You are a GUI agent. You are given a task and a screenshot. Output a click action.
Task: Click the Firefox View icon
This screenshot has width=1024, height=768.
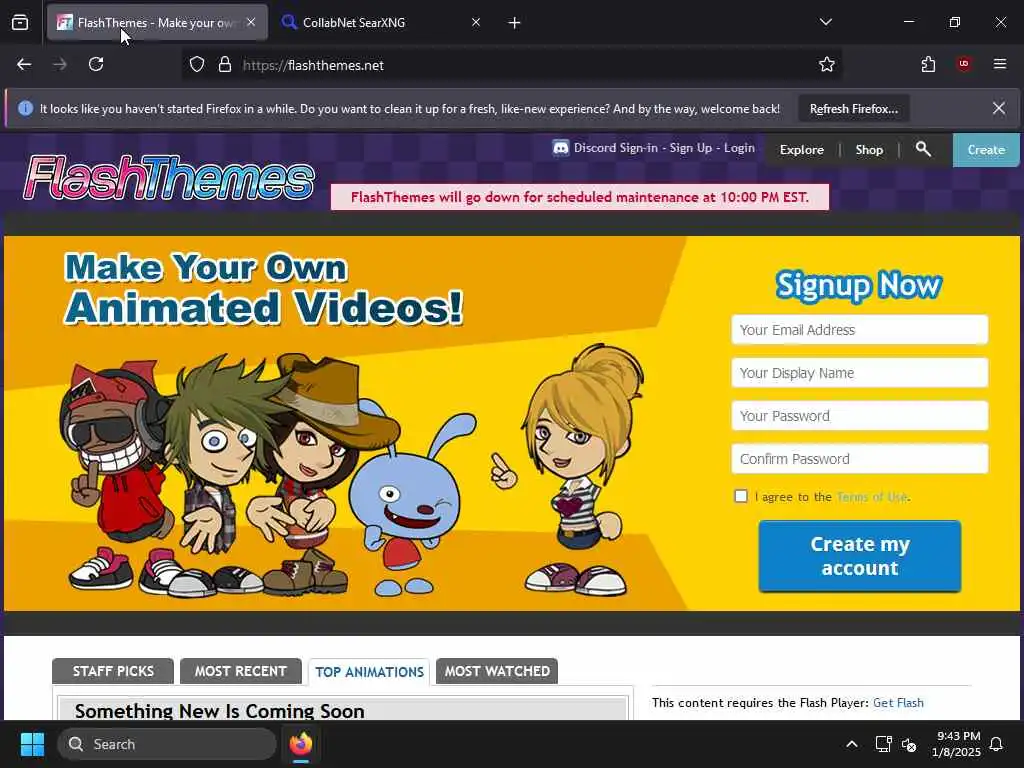[x=20, y=23]
